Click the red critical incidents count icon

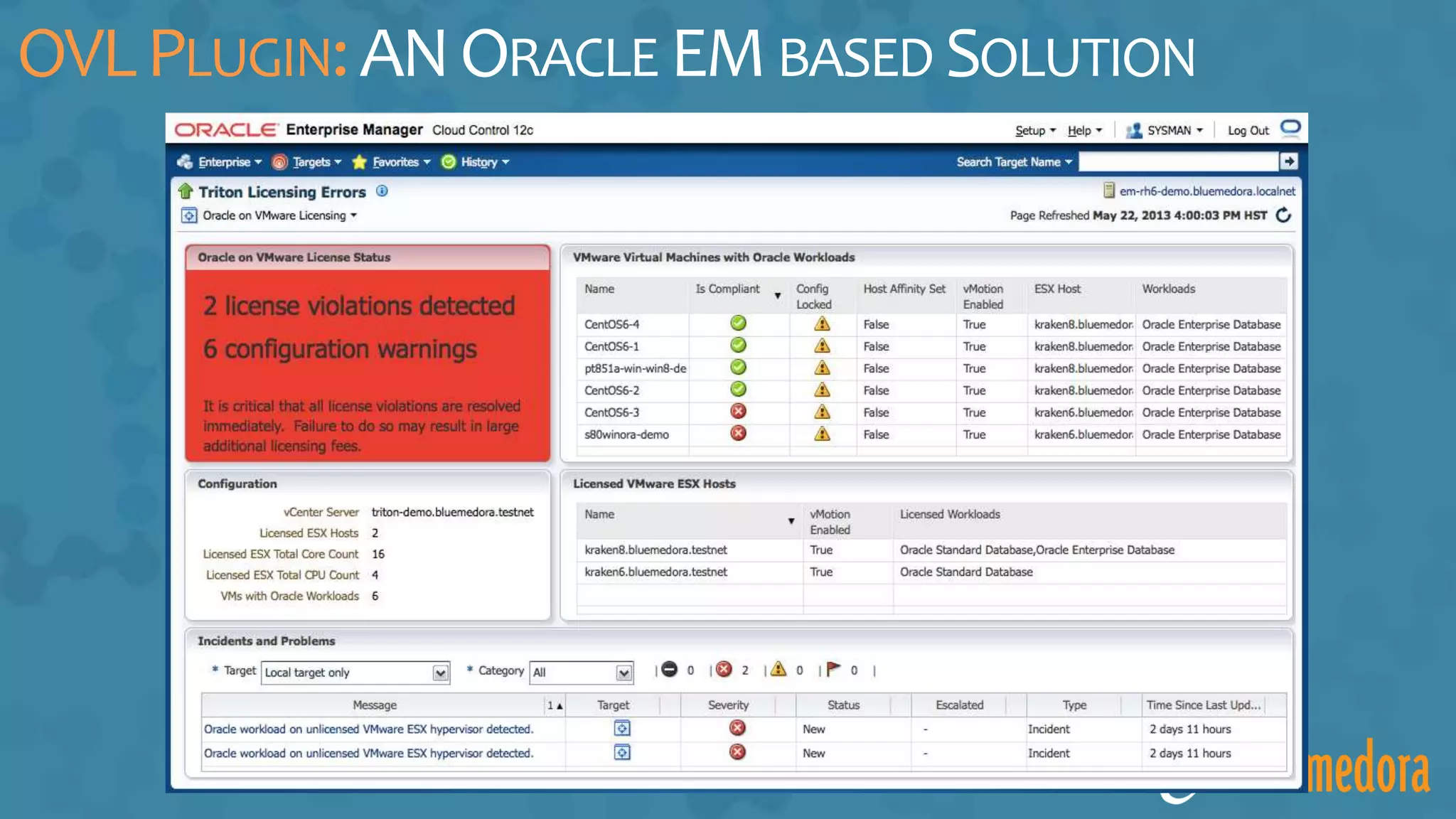click(x=724, y=670)
